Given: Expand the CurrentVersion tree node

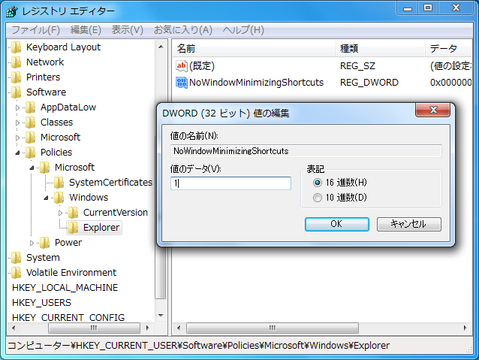Looking at the screenshot, I should tap(60, 213).
